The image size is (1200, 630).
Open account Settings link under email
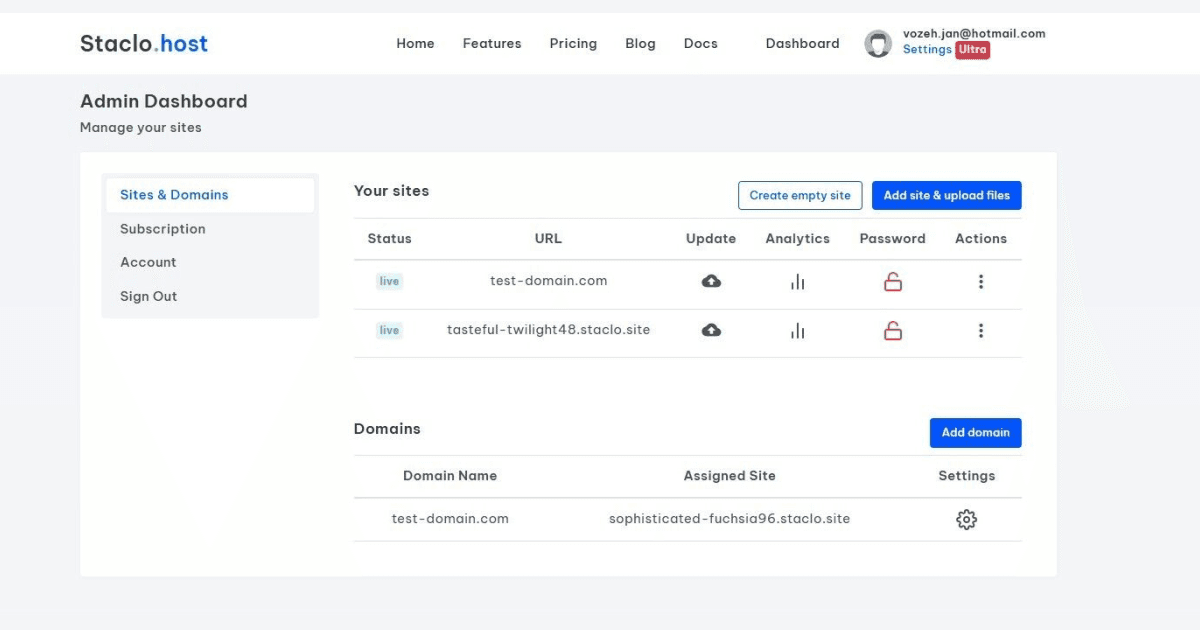[927, 49]
